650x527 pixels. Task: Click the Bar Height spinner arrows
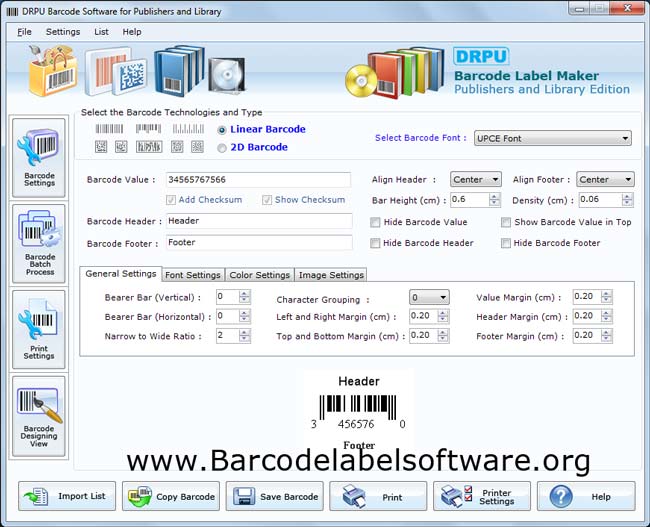494,200
